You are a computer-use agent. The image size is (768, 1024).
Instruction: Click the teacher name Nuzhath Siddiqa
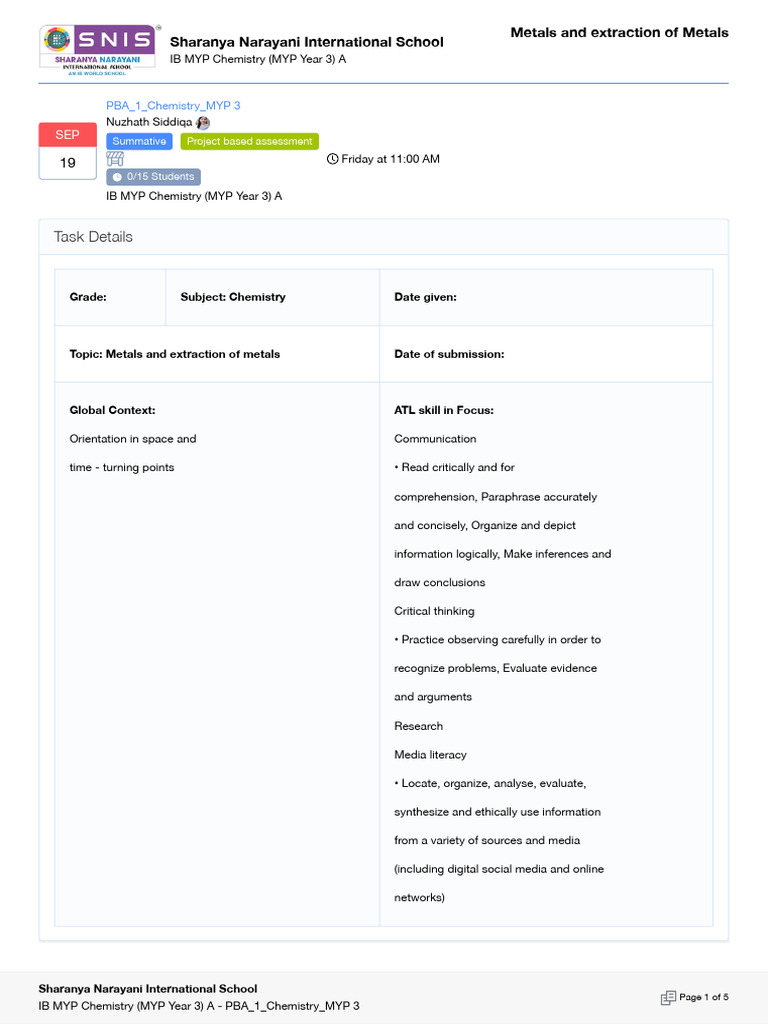(149, 122)
